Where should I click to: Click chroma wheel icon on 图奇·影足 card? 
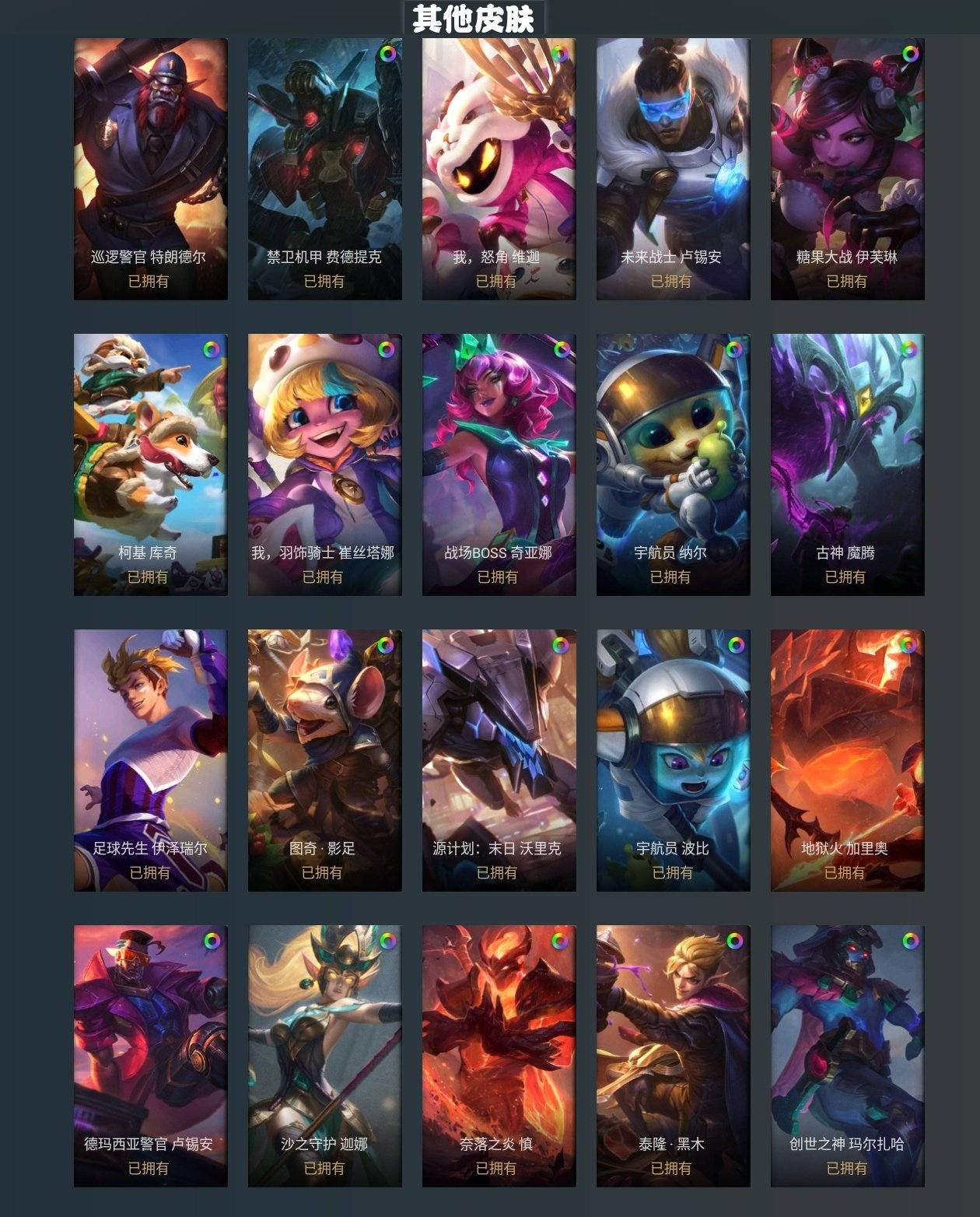(386, 645)
